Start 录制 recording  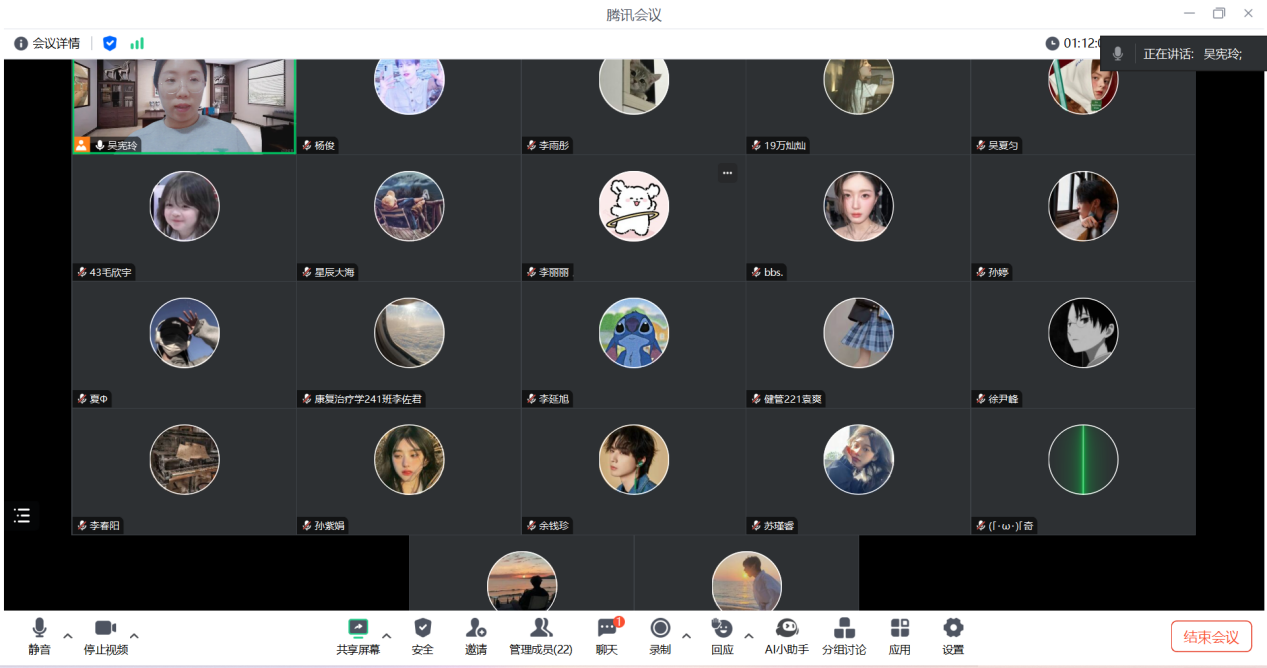click(660, 636)
